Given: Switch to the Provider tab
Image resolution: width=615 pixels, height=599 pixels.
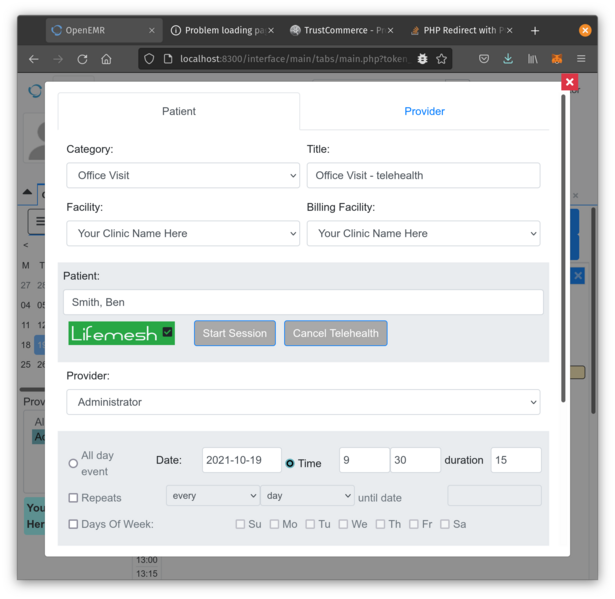Looking at the screenshot, I should [424, 111].
